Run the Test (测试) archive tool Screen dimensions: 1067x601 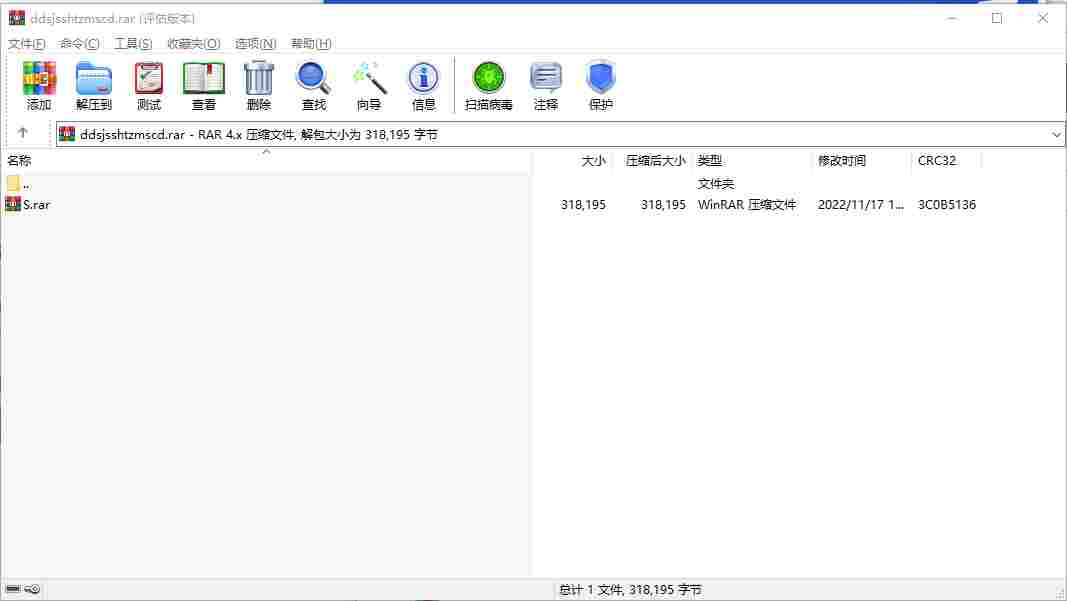[x=148, y=85]
